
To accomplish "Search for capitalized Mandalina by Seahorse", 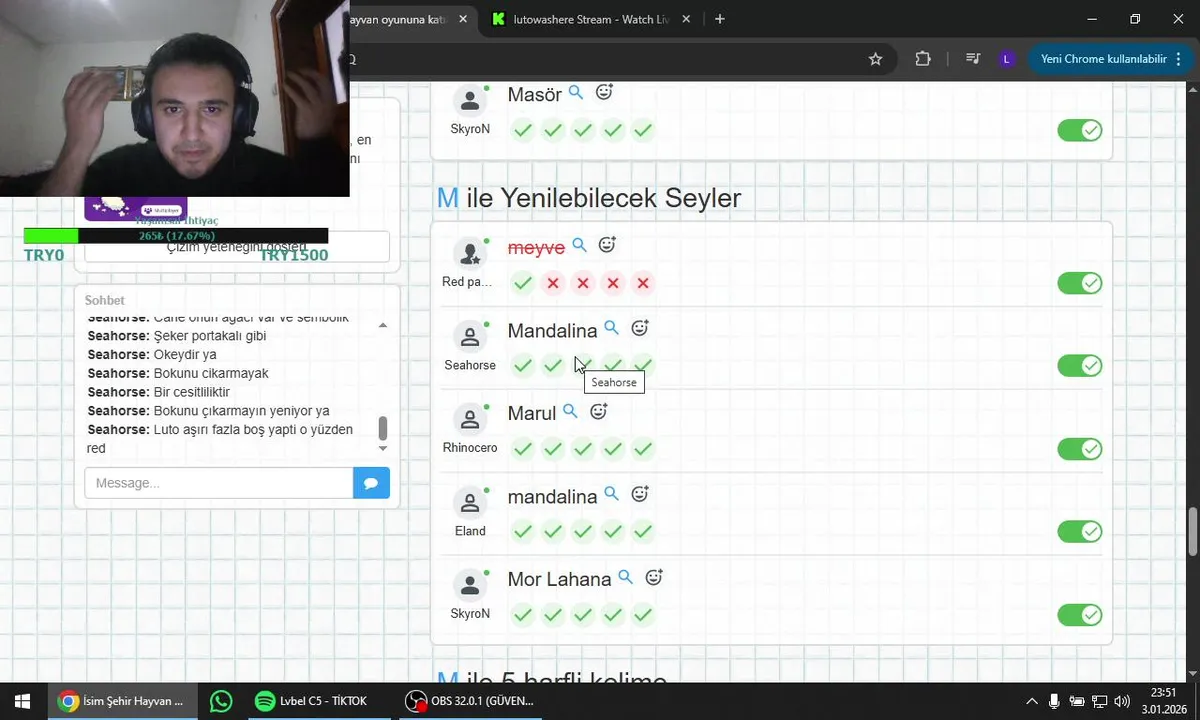I will click(611, 328).
